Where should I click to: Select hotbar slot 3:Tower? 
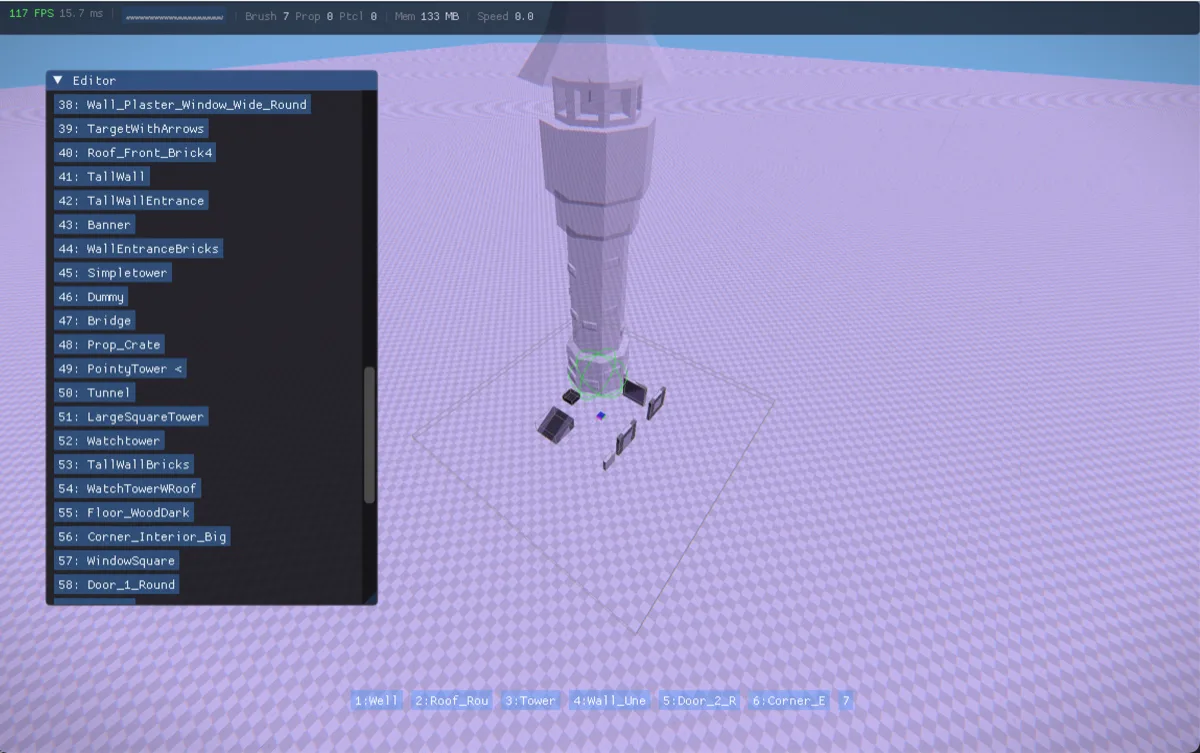click(x=530, y=701)
